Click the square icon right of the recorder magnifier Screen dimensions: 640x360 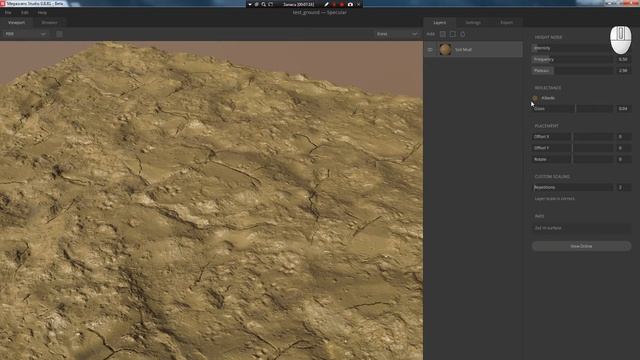(x=271, y=4)
